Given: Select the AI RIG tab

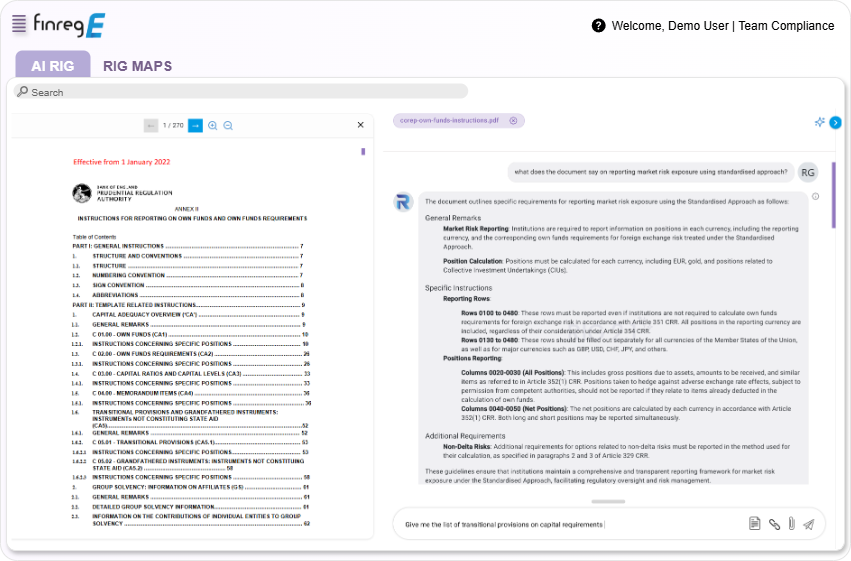Looking at the screenshot, I should click(x=53, y=66).
